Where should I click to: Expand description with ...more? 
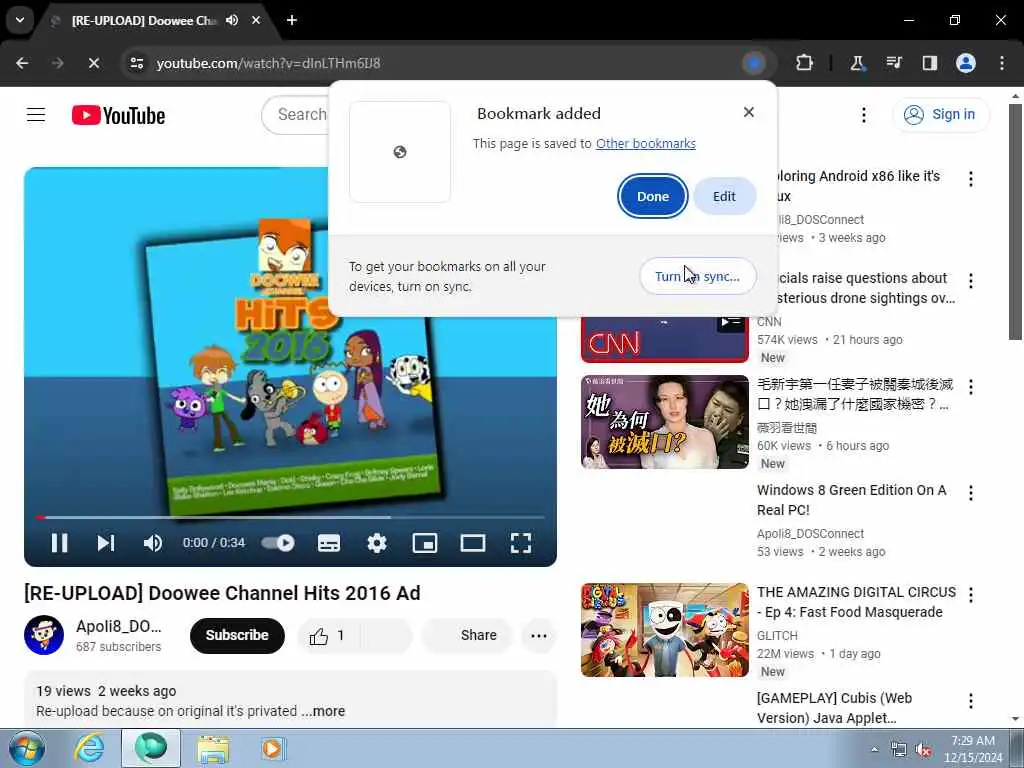[x=325, y=711]
